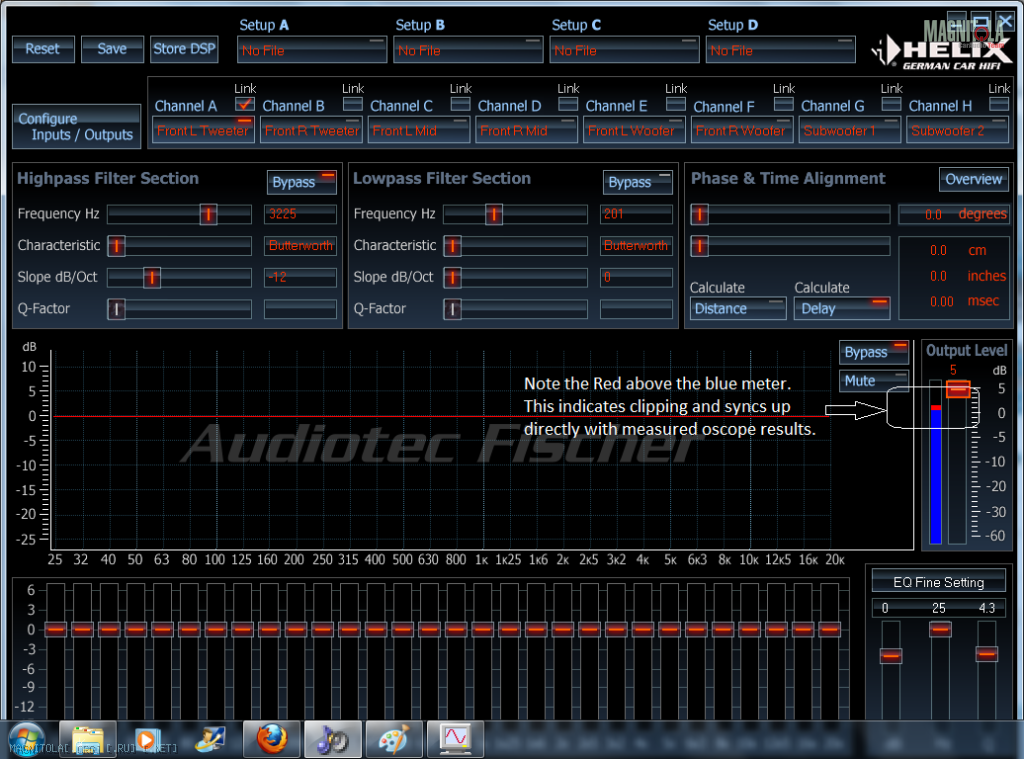
Task: Open the Front L Woofer name box
Action: pos(635,130)
